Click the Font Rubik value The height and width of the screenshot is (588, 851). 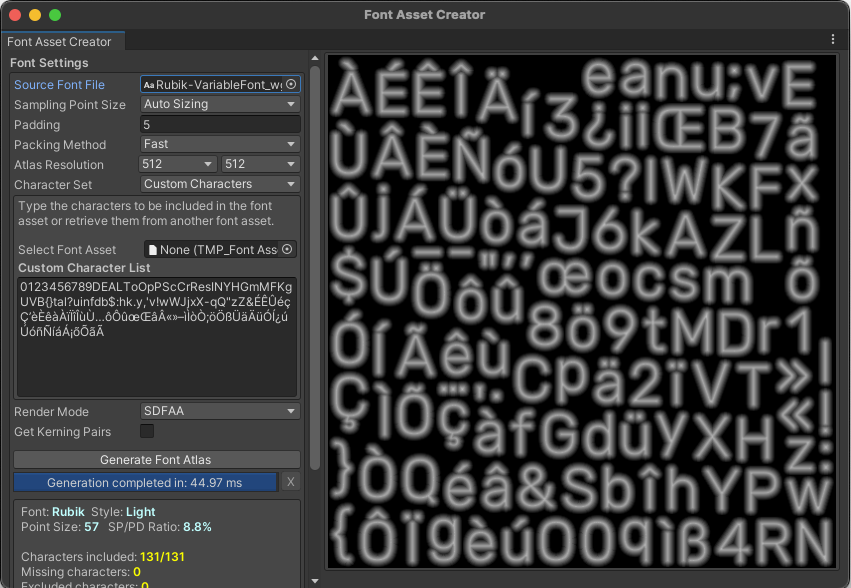(68, 511)
